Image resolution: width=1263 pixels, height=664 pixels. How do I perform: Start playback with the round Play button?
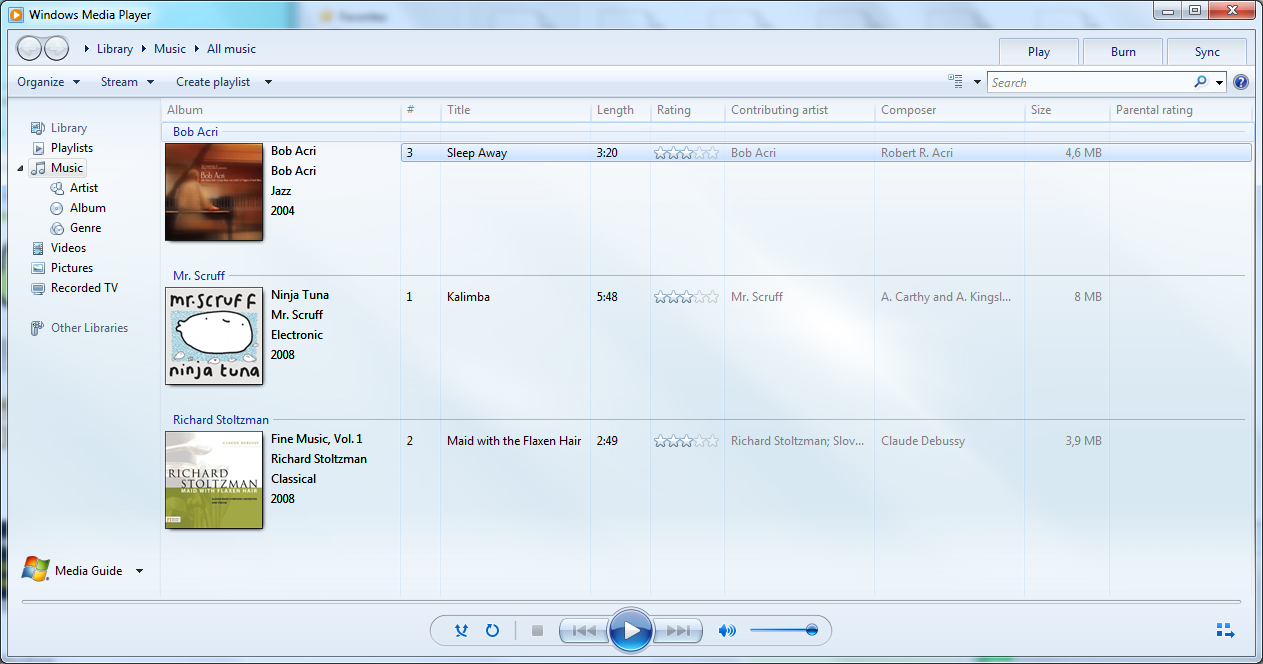tap(631, 631)
